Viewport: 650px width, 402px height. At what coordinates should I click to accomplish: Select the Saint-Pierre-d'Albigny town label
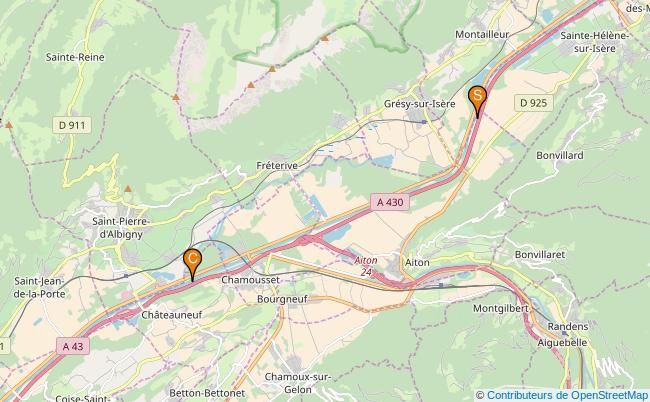pyautogui.click(x=121, y=228)
